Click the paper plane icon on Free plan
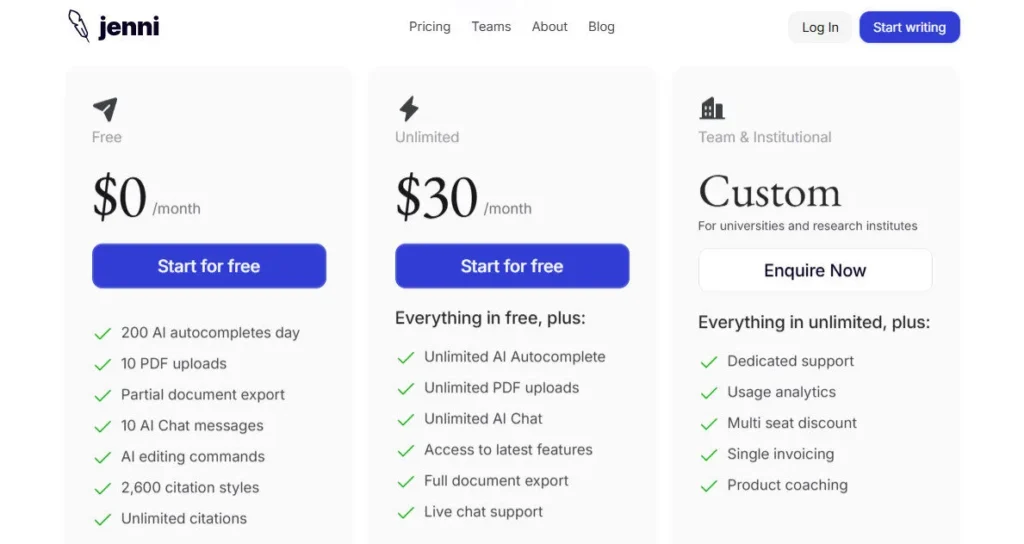The width and height of the screenshot is (1024, 544). (105, 109)
